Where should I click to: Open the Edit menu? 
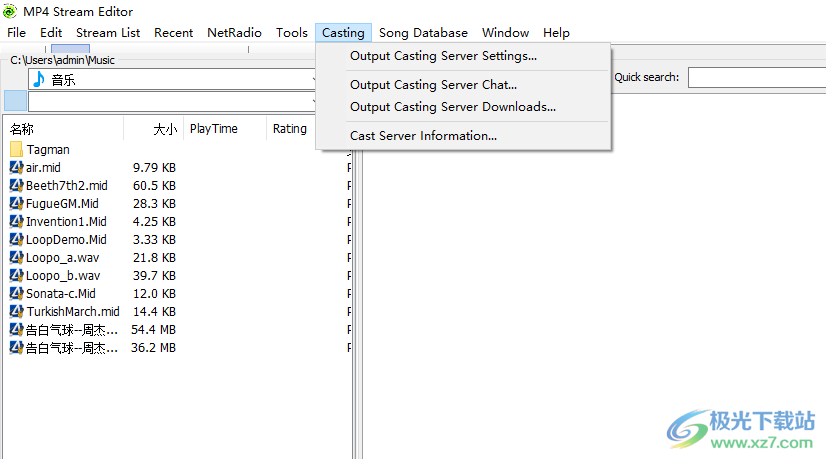click(51, 33)
